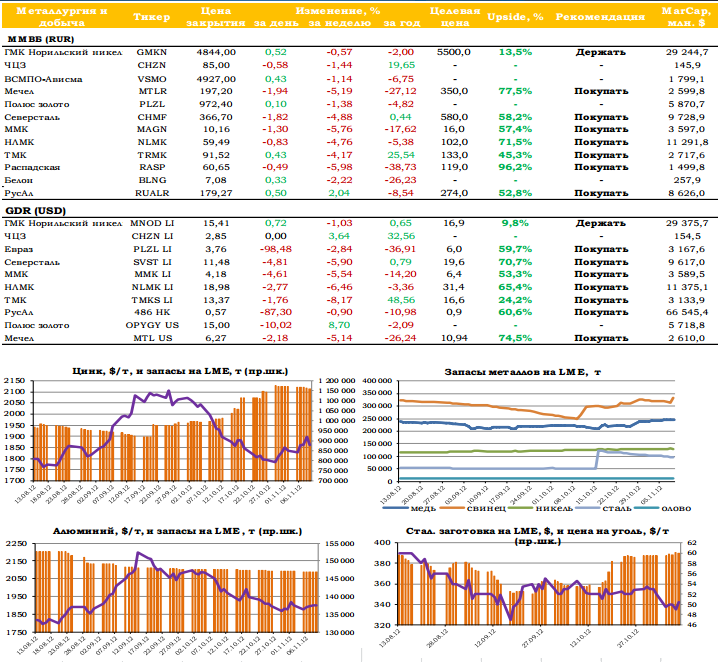Click the OPYGY US ticker cell
Image resolution: width=718 pixels, height=670 pixels.
click(x=152, y=325)
